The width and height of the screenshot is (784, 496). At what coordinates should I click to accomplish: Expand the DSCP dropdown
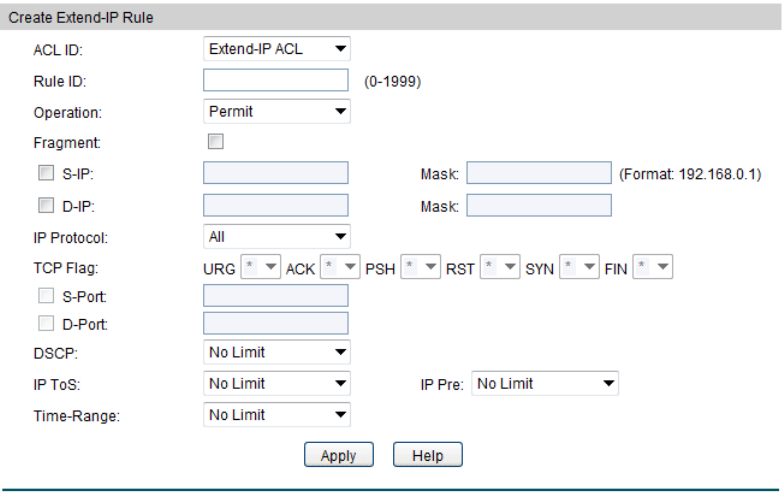277,352
